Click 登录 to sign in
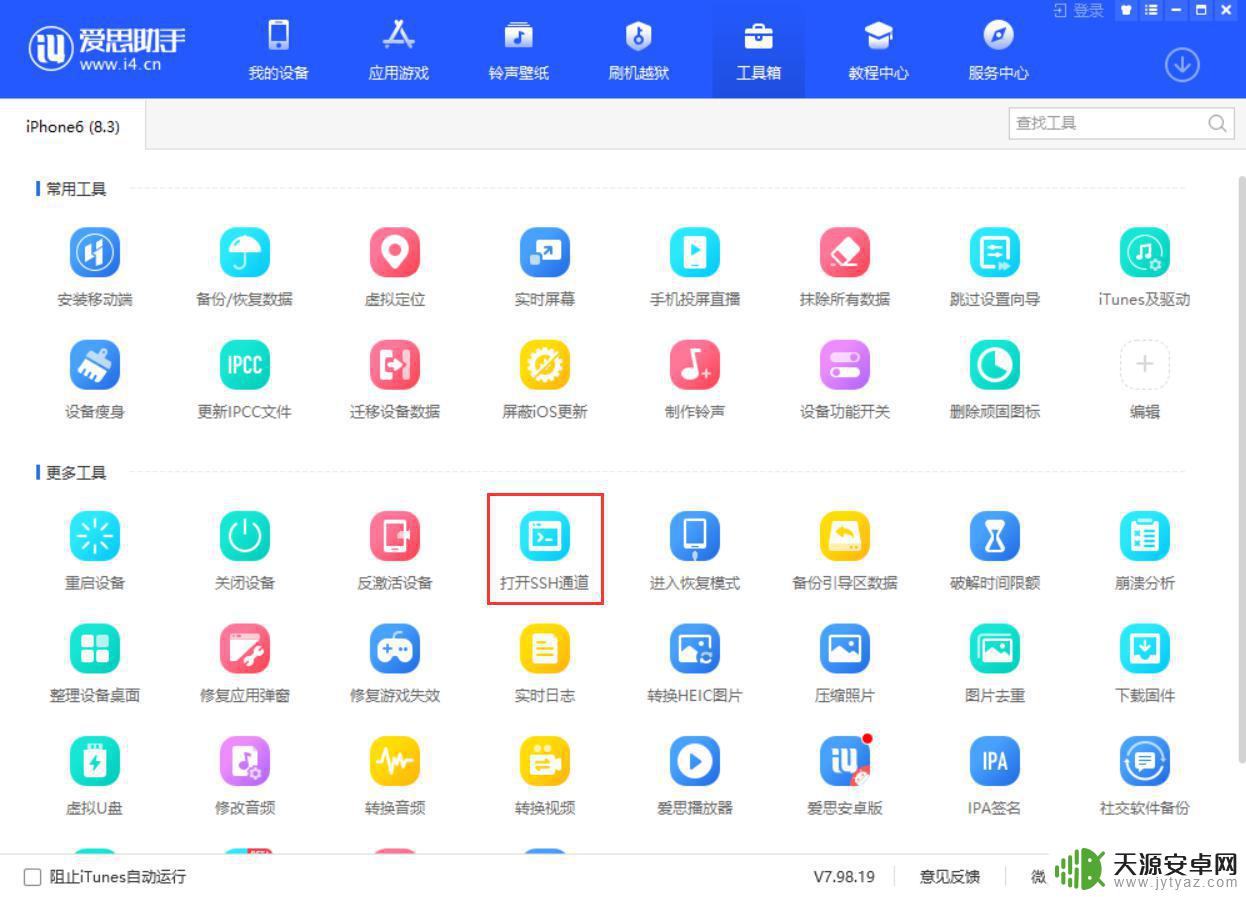This screenshot has width=1246, height=897. pos(1079,10)
